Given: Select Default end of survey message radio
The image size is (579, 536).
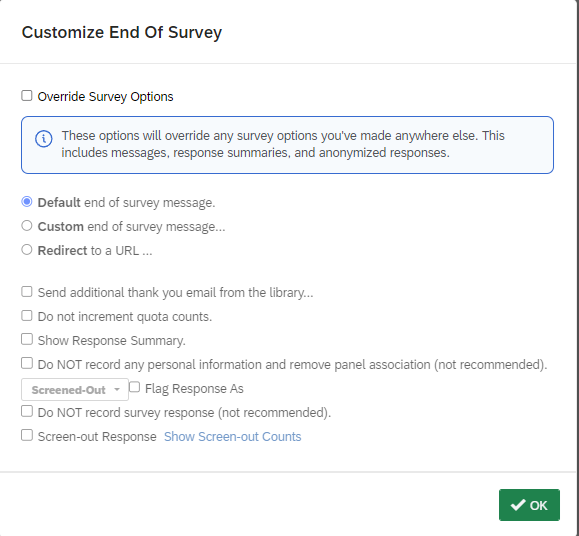Looking at the screenshot, I should tap(27, 202).
